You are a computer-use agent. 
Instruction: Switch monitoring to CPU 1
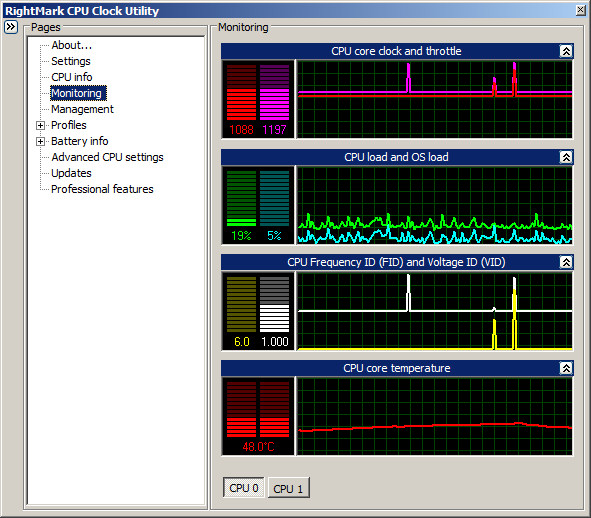(x=288, y=488)
